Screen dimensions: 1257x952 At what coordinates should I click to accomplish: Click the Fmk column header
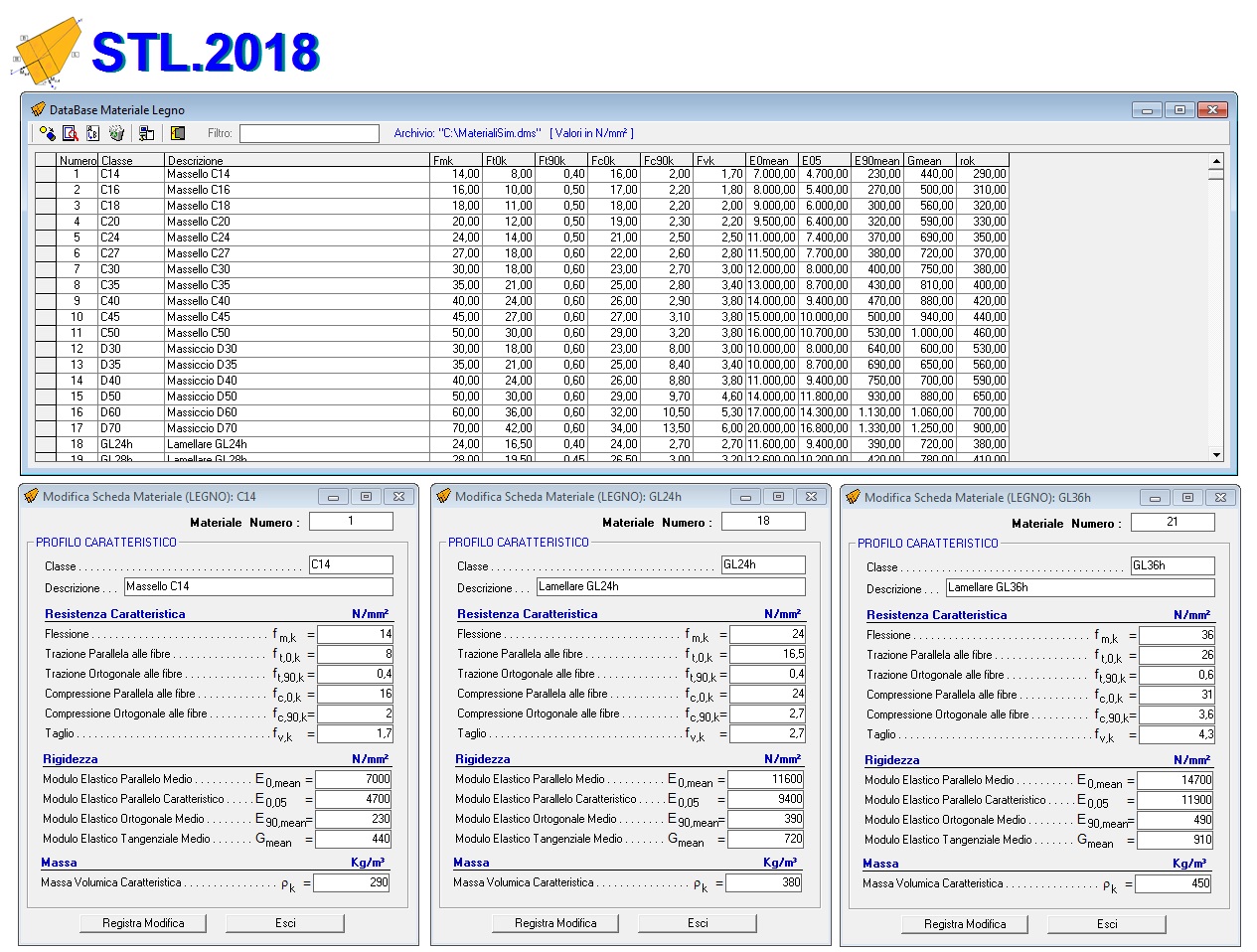[456, 160]
